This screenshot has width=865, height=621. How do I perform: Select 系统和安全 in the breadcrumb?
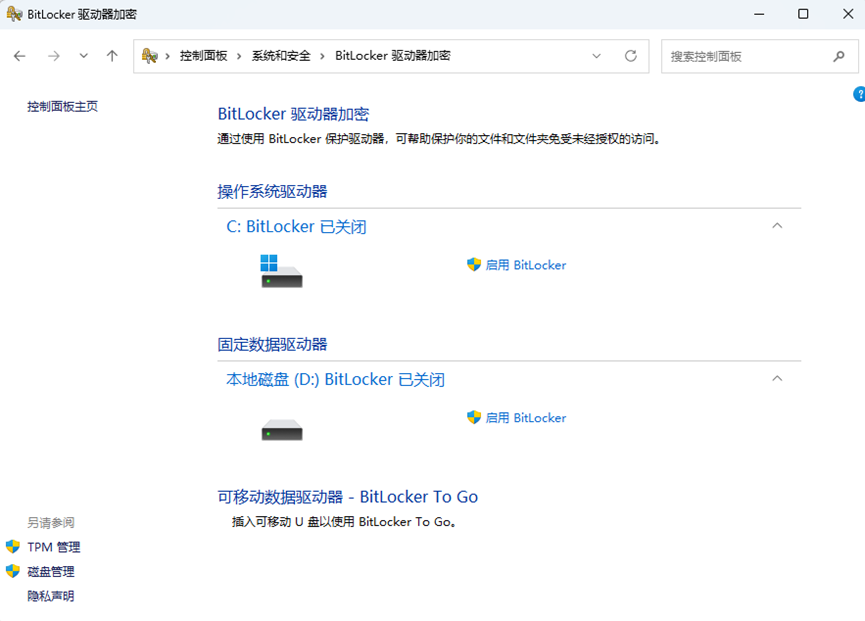(281, 56)
